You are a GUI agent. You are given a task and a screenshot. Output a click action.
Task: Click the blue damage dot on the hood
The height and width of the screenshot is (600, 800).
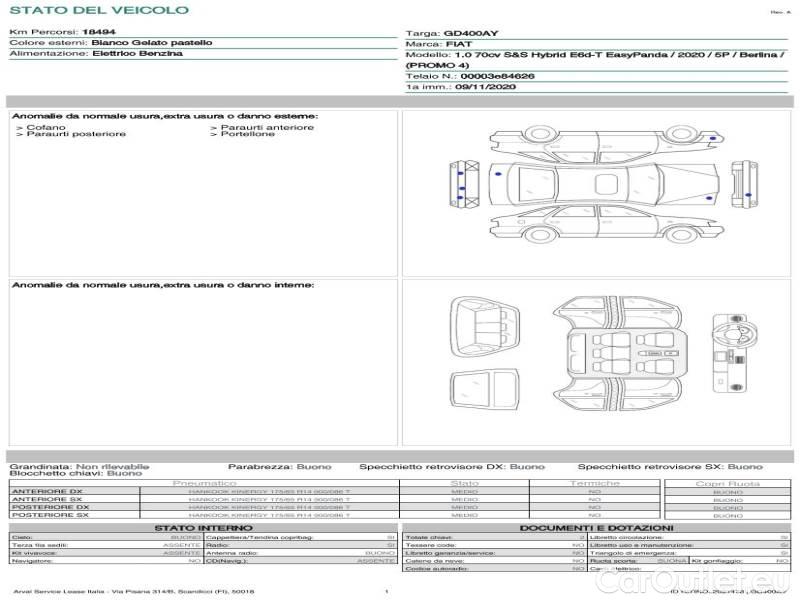coord(709,197)
